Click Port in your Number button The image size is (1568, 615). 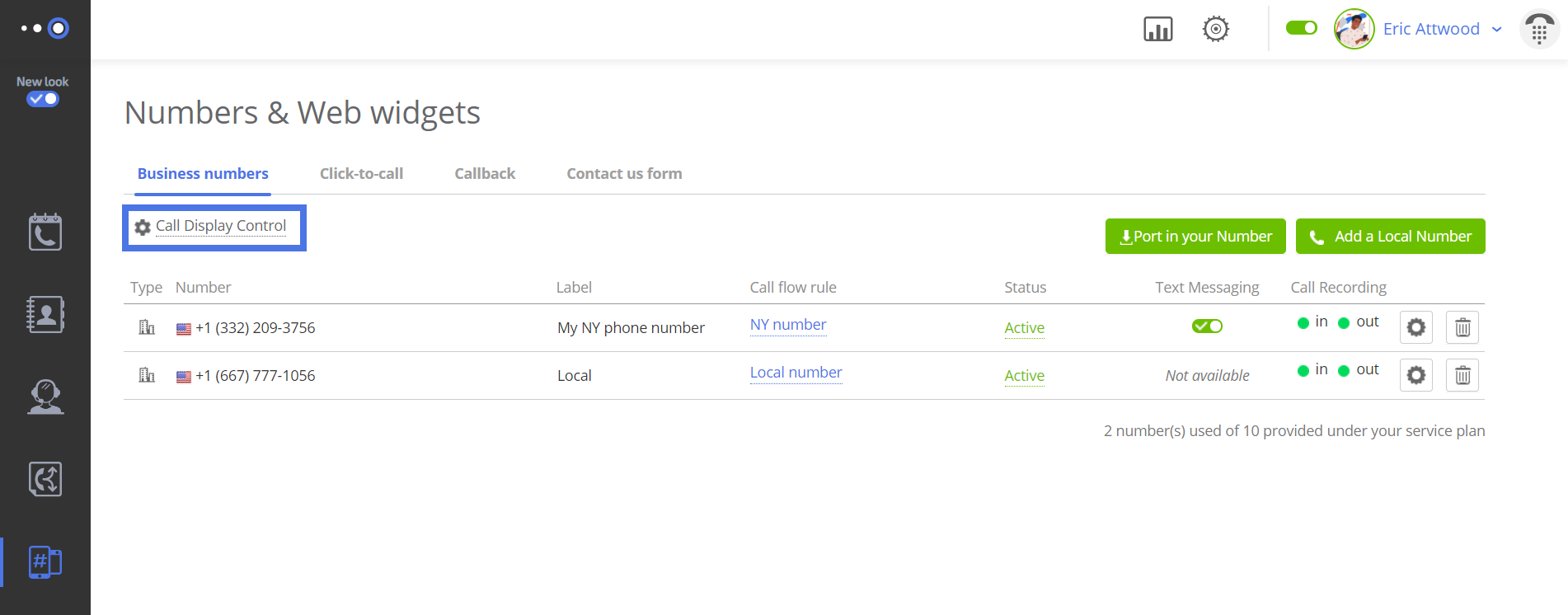[x=1195, y=237]
